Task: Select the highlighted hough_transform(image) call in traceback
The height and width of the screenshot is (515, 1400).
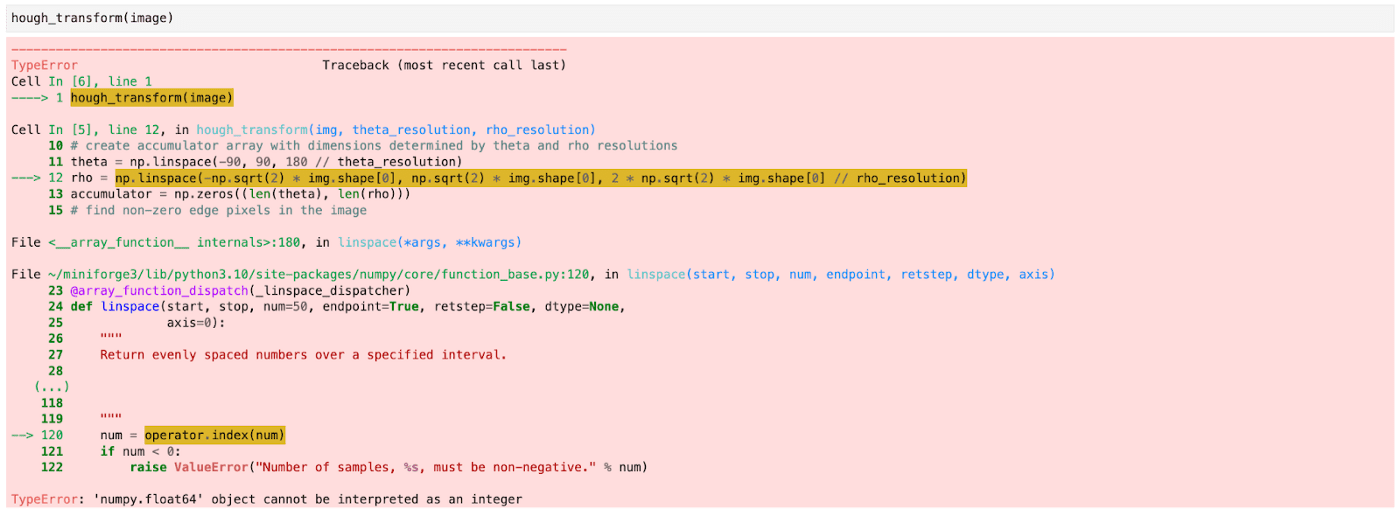Action: coord(152,98)
